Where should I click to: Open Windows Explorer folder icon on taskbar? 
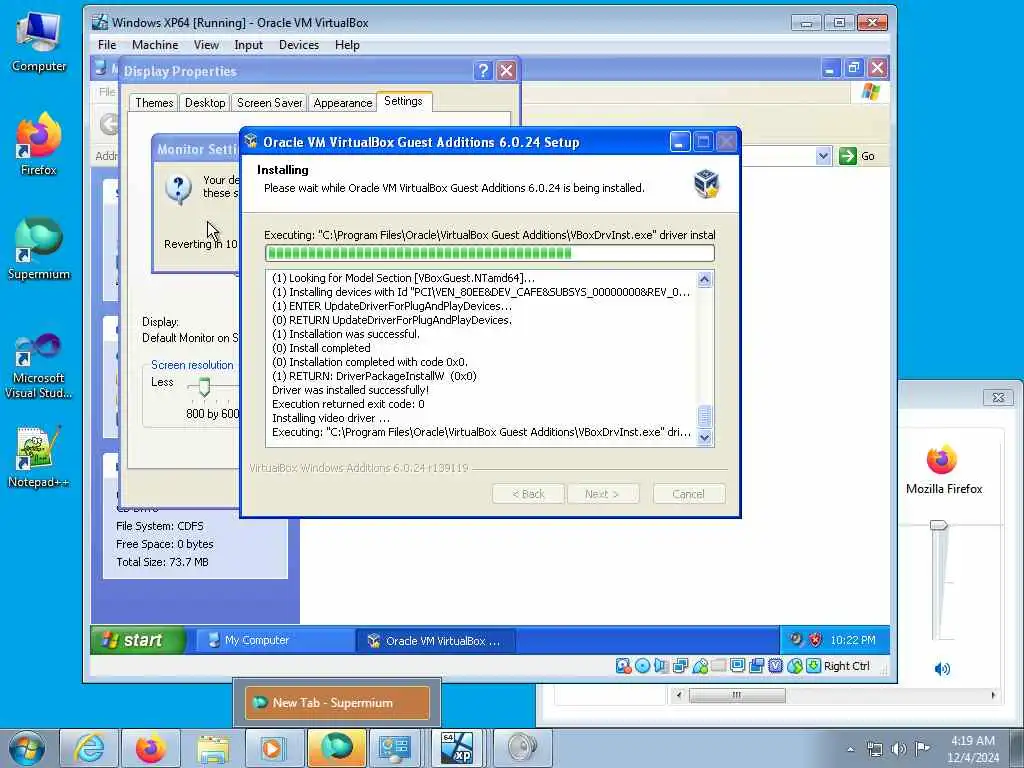[x=212, y=748]
